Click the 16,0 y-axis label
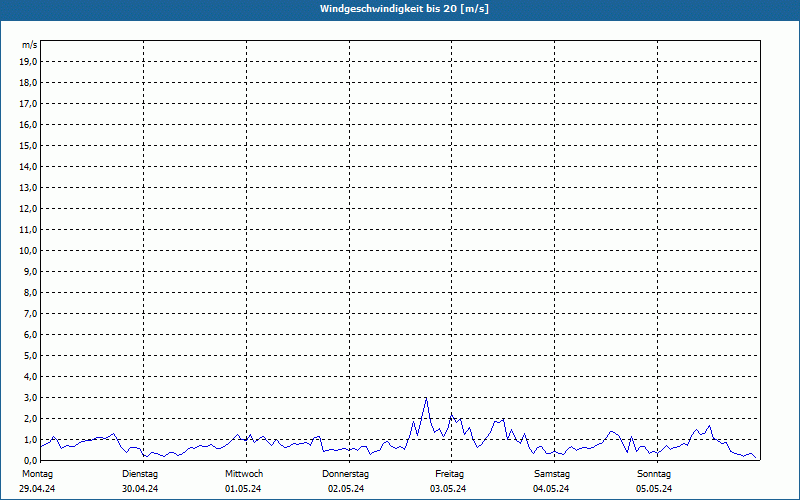This screenshot has width=800, height=500. coord(29,124)
